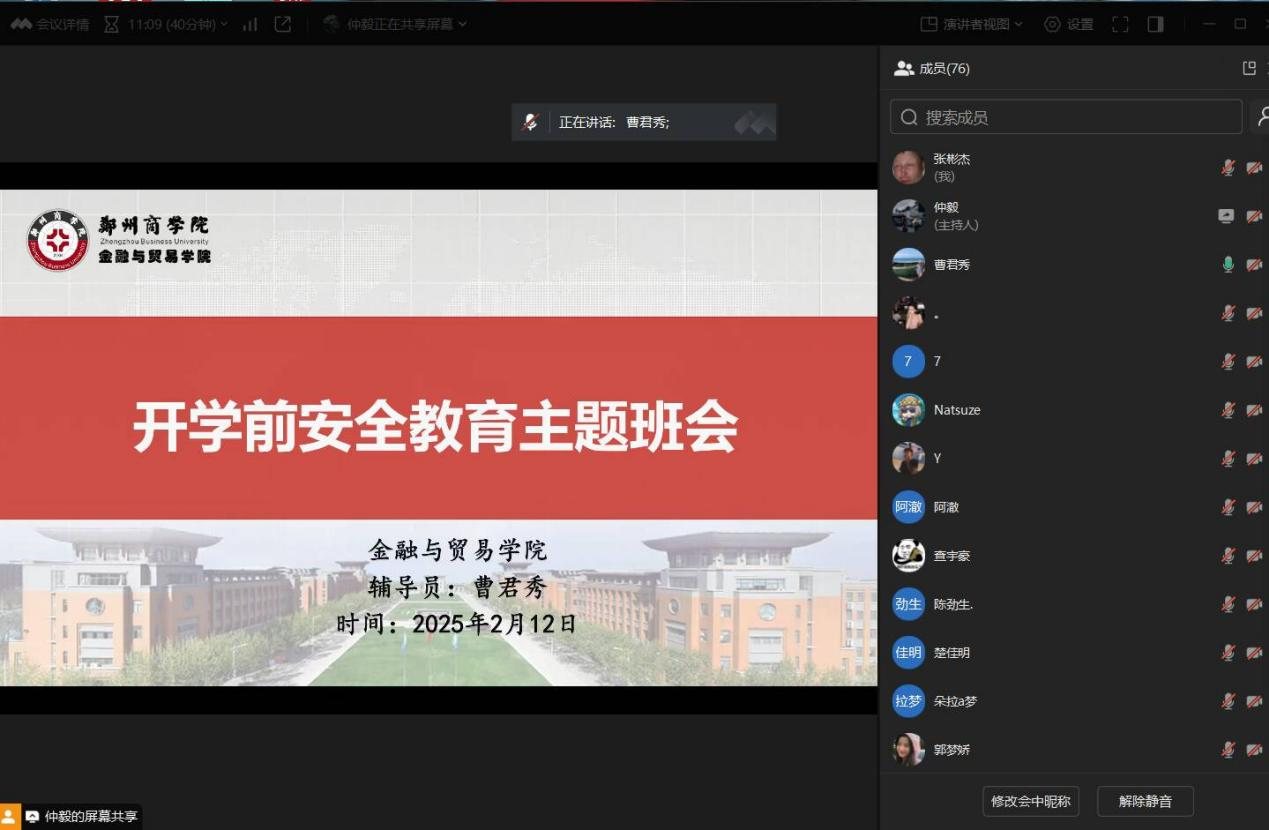1269x830 pixels.
Task: Toggle the sidebar panel layout icon
Action: point(1155,24)
